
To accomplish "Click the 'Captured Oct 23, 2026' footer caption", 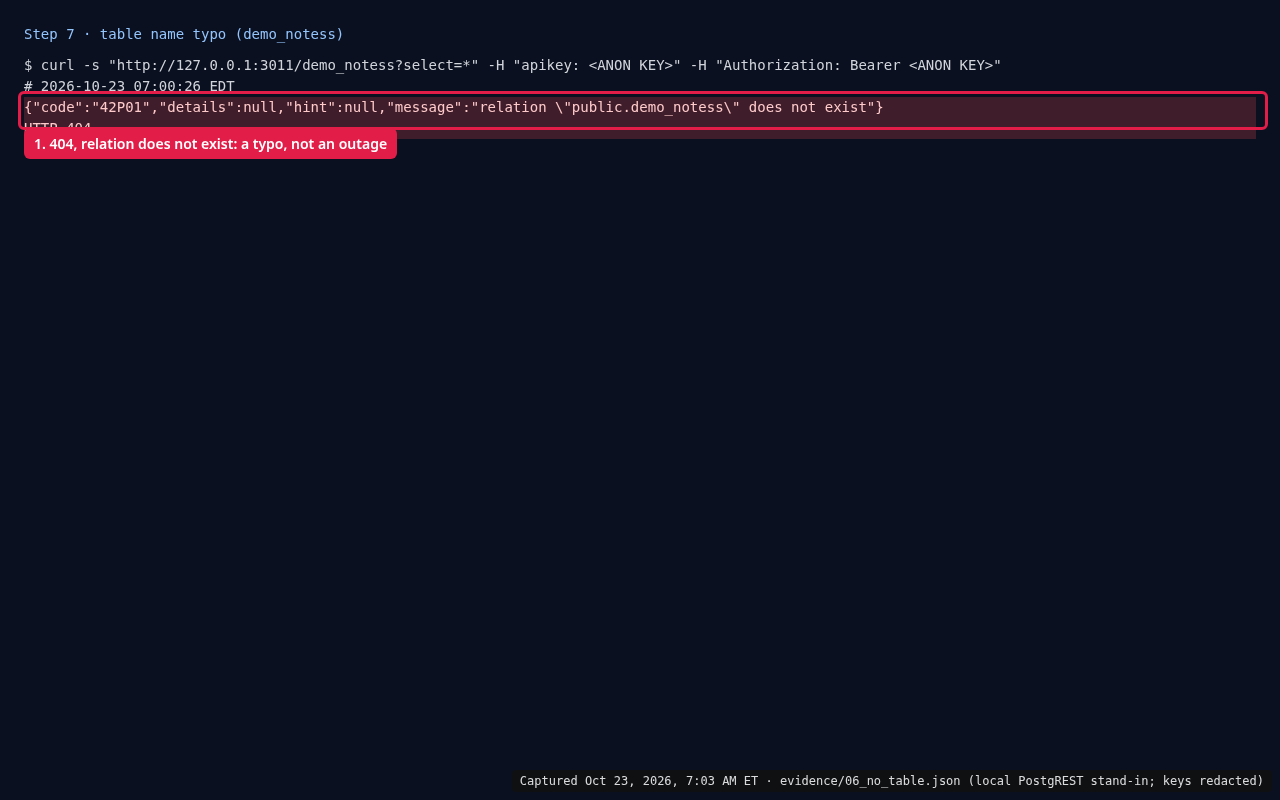I will [x=892, y=781].
